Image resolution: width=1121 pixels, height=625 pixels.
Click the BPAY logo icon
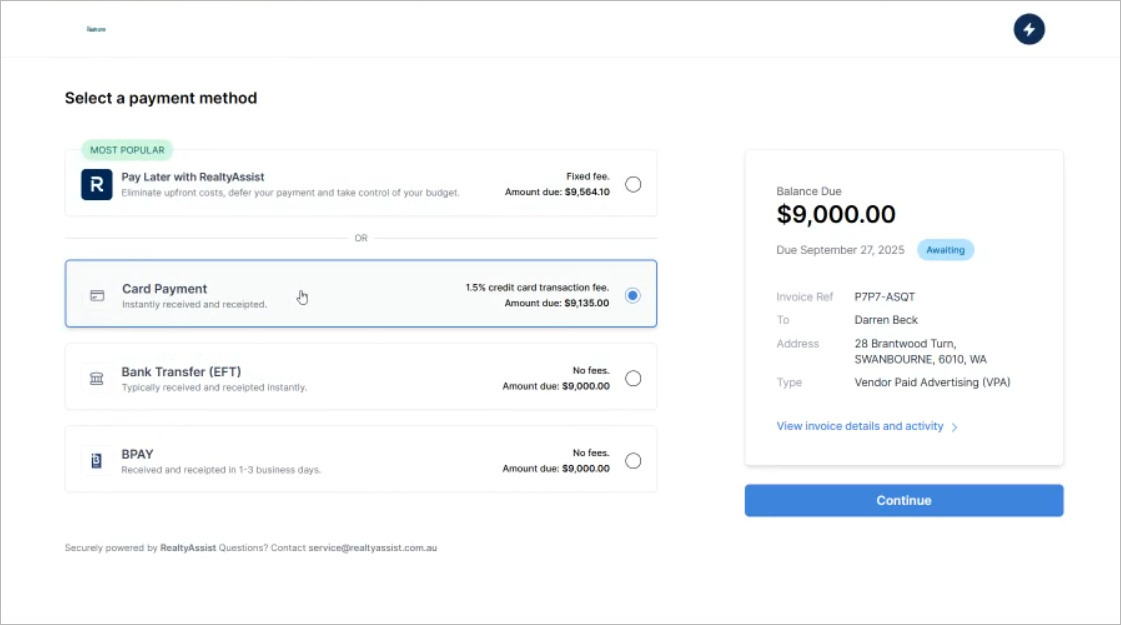click(97, 461)
